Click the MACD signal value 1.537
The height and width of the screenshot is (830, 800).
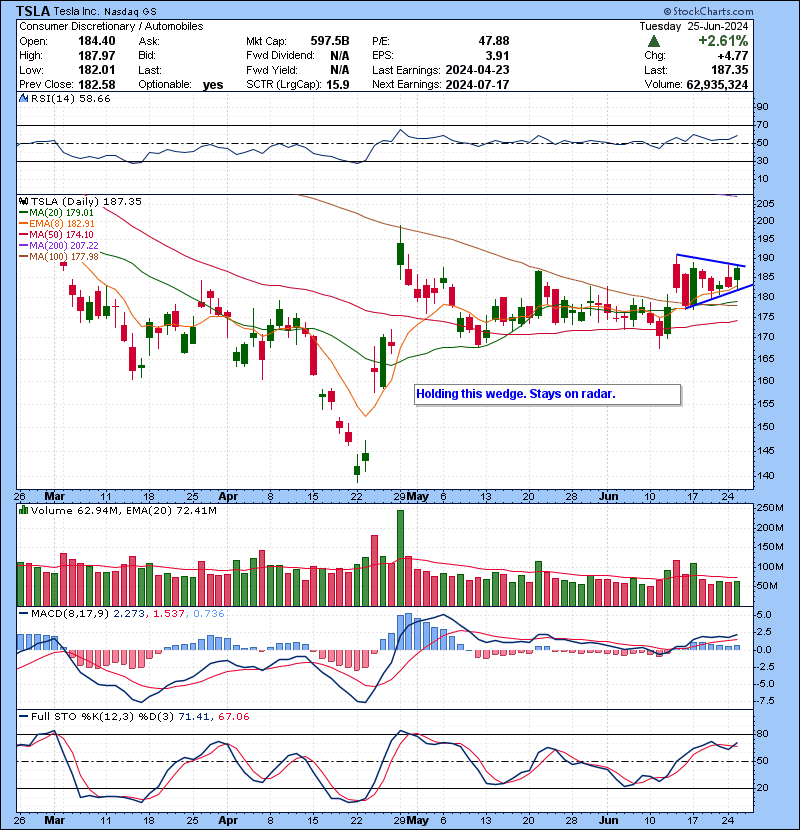point(169,614)
